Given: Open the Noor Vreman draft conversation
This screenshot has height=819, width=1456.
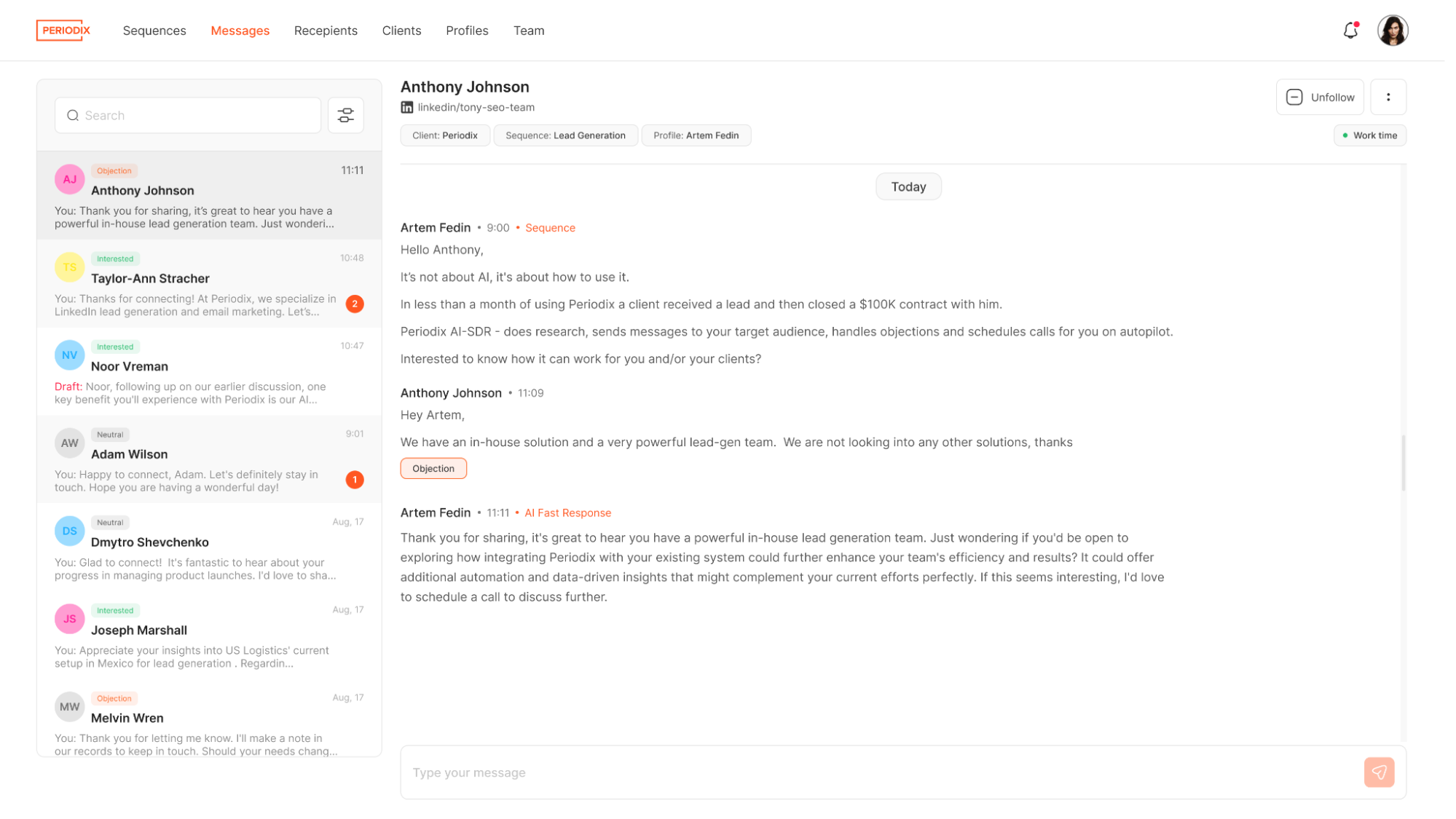Looking at the screenshot, I should click(209, 372).
